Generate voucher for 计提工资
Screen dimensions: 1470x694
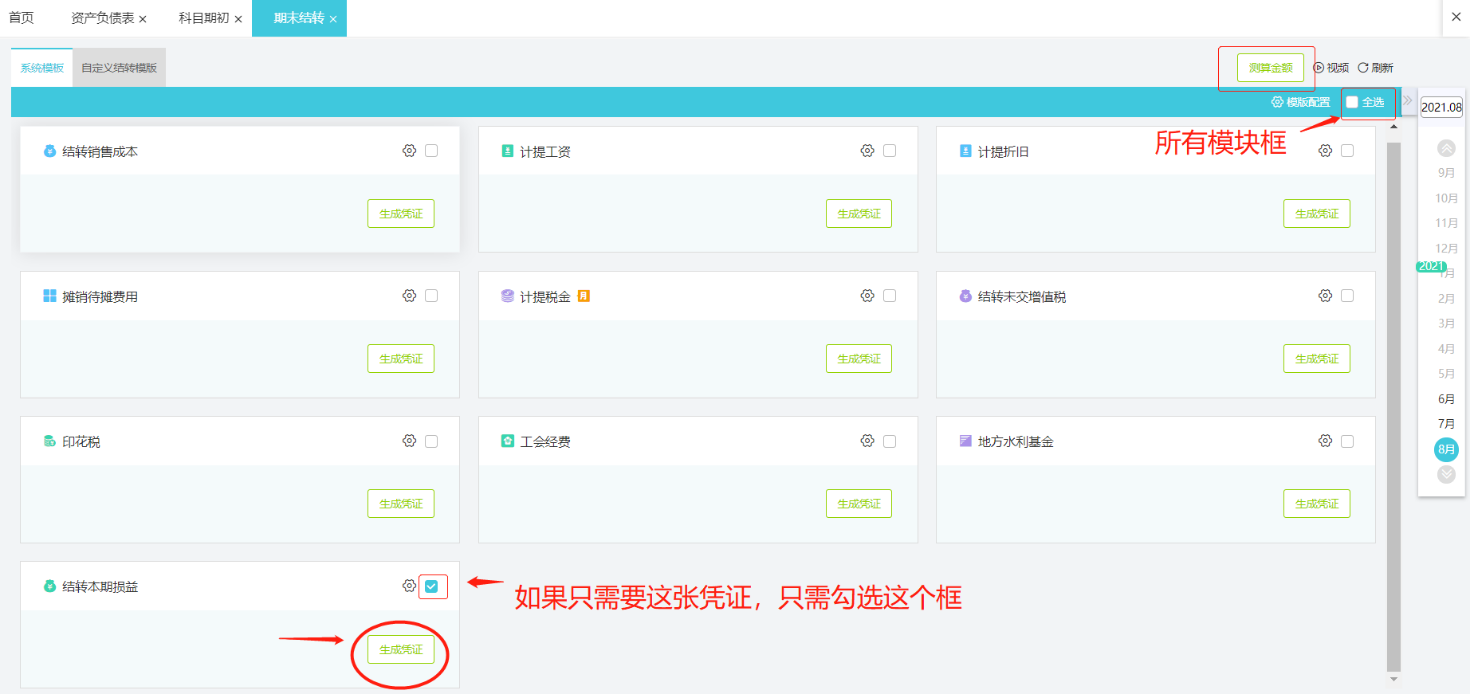pyautogui.click(x=859, y=214)
